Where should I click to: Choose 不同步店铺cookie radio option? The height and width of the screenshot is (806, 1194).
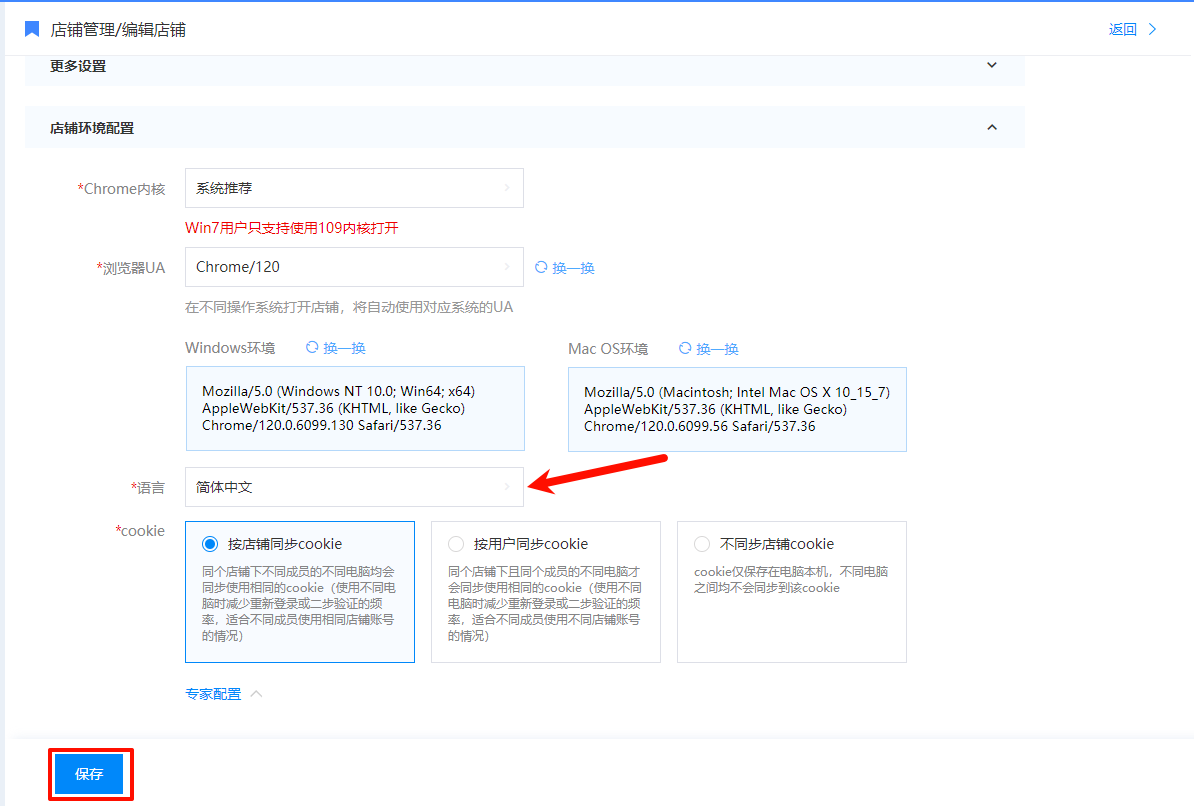coord(702,544)
